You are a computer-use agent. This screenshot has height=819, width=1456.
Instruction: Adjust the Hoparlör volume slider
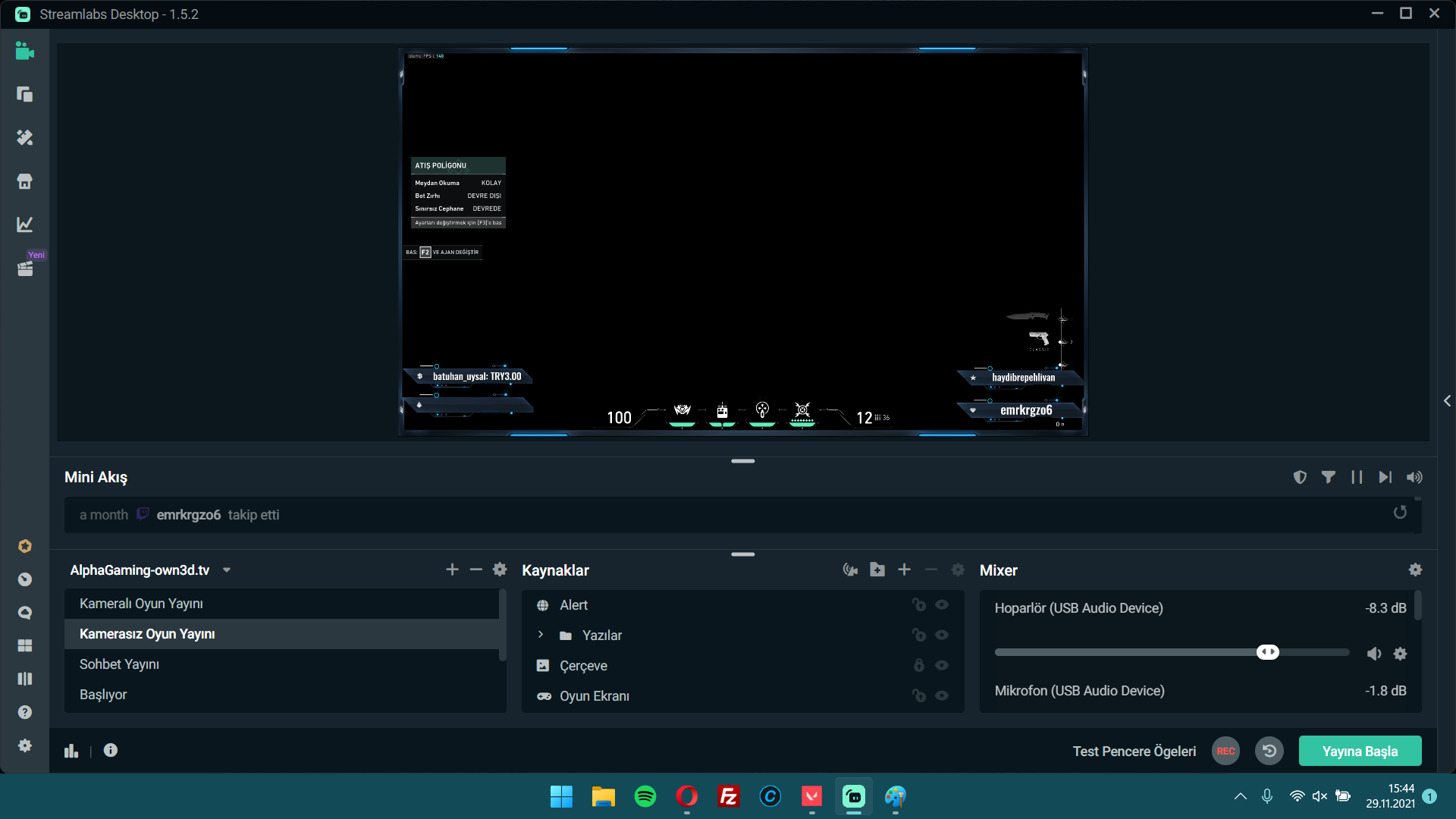[1172, 652]
